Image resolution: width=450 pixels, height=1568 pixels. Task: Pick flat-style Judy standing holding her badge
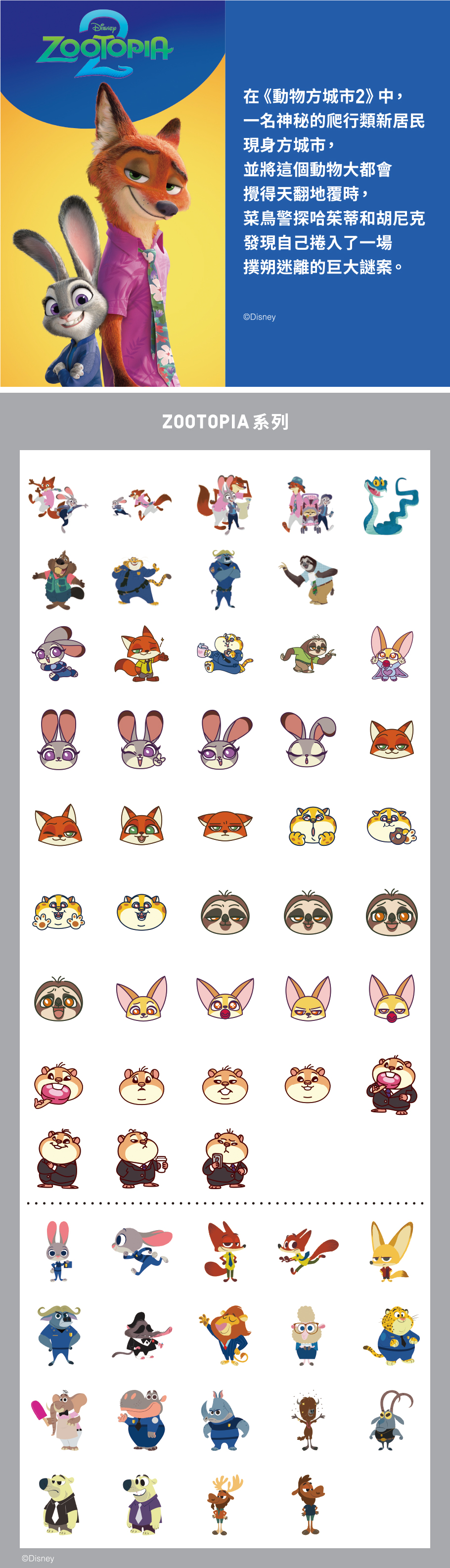point(58,1251)
